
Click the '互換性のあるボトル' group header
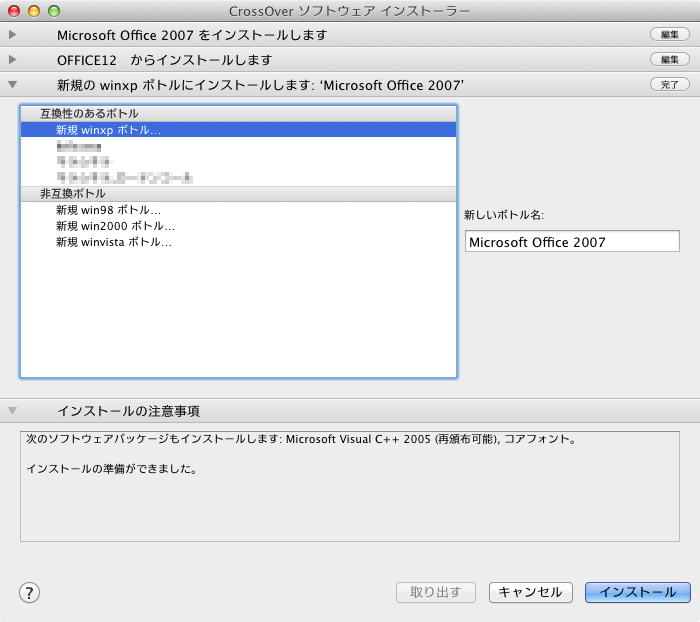tap(238, 114)
